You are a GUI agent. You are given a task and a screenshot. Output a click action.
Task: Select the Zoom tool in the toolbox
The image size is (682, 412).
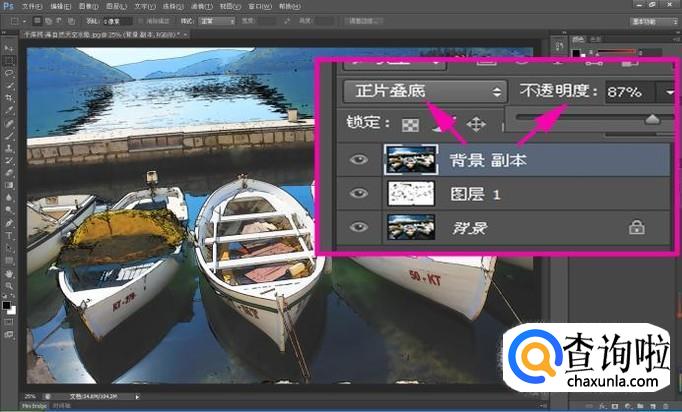[x=9, y=285]
